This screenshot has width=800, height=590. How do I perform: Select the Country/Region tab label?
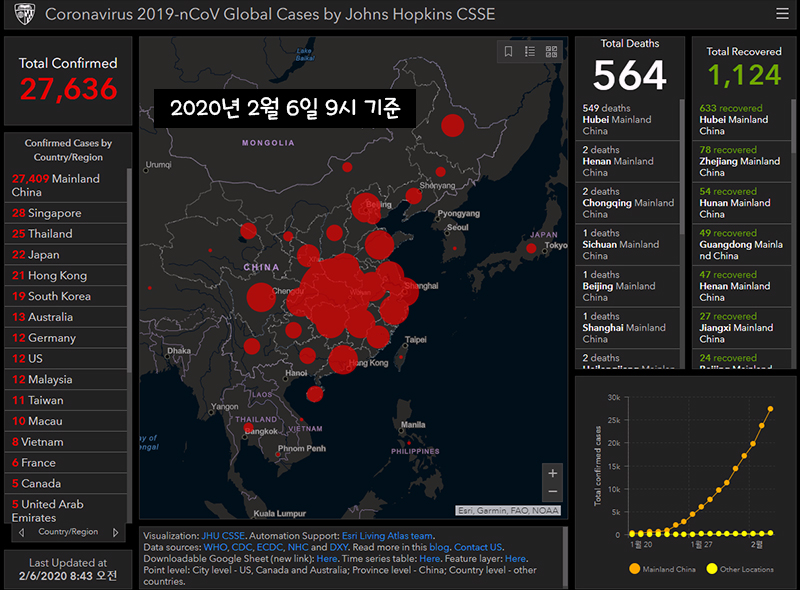tap(68, 532)
